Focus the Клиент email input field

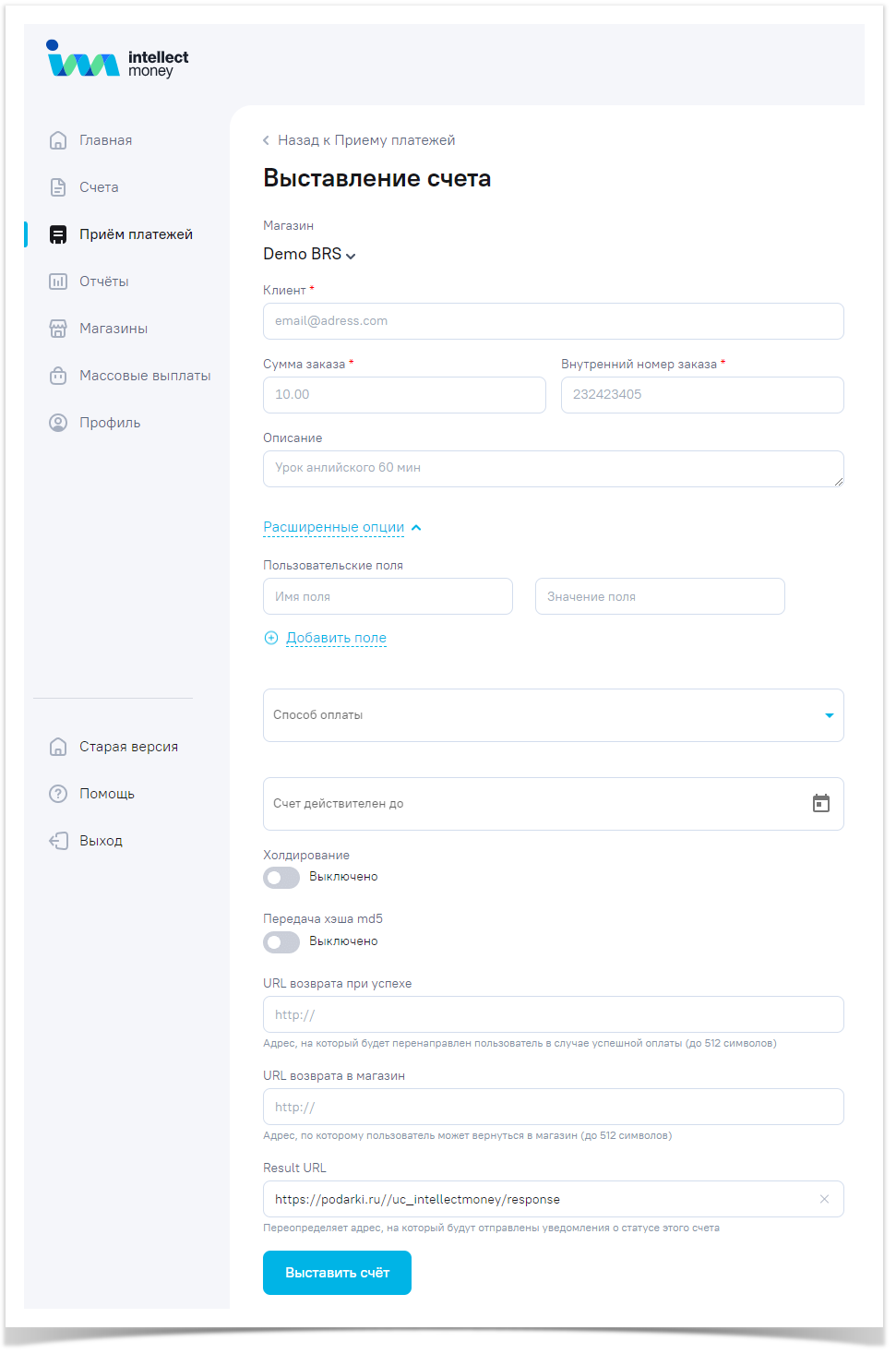tap(554, 321)
